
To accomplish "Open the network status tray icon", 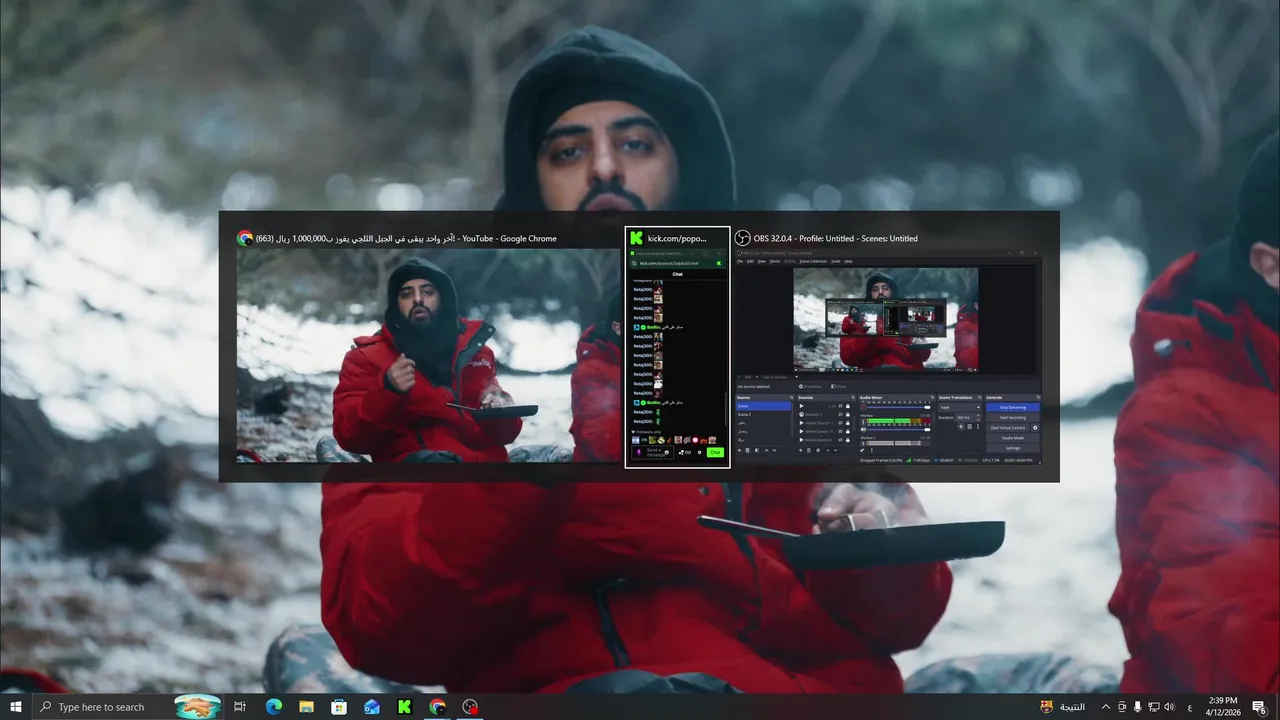I will pos(1153,707).
